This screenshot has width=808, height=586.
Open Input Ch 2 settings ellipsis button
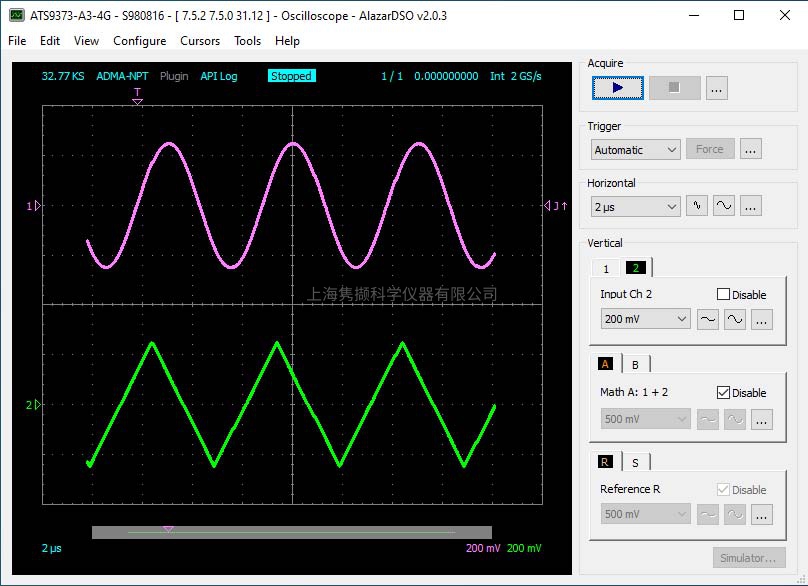(761, 320)
